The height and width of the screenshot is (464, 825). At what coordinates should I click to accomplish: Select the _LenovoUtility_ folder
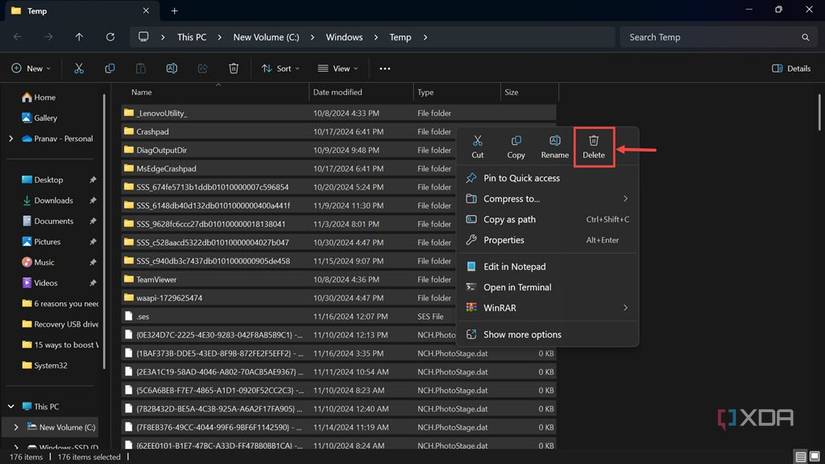[339, 113]
